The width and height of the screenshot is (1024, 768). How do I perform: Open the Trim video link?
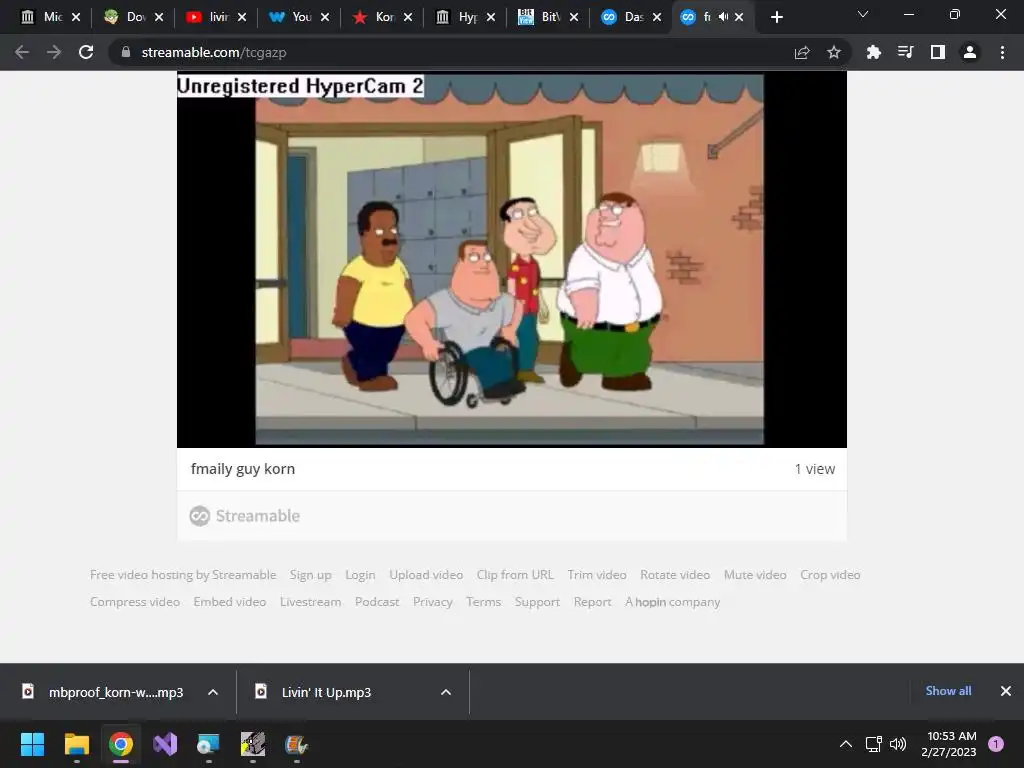point(597,575)
